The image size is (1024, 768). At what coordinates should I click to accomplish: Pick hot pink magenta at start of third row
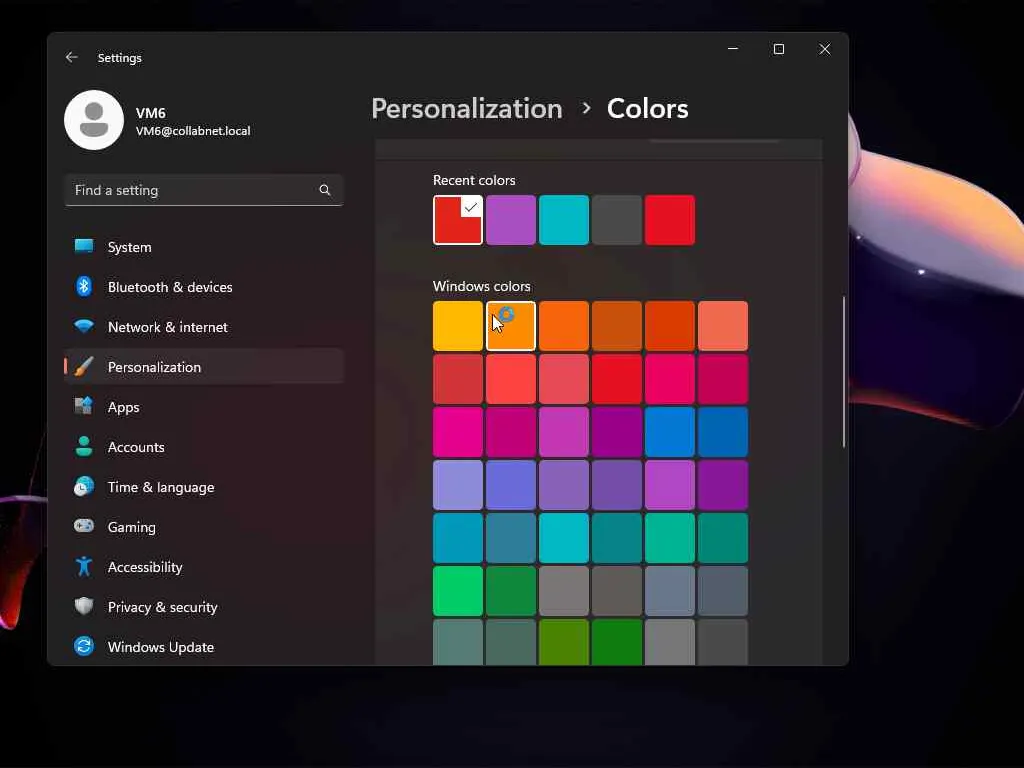tap(458, 432)
